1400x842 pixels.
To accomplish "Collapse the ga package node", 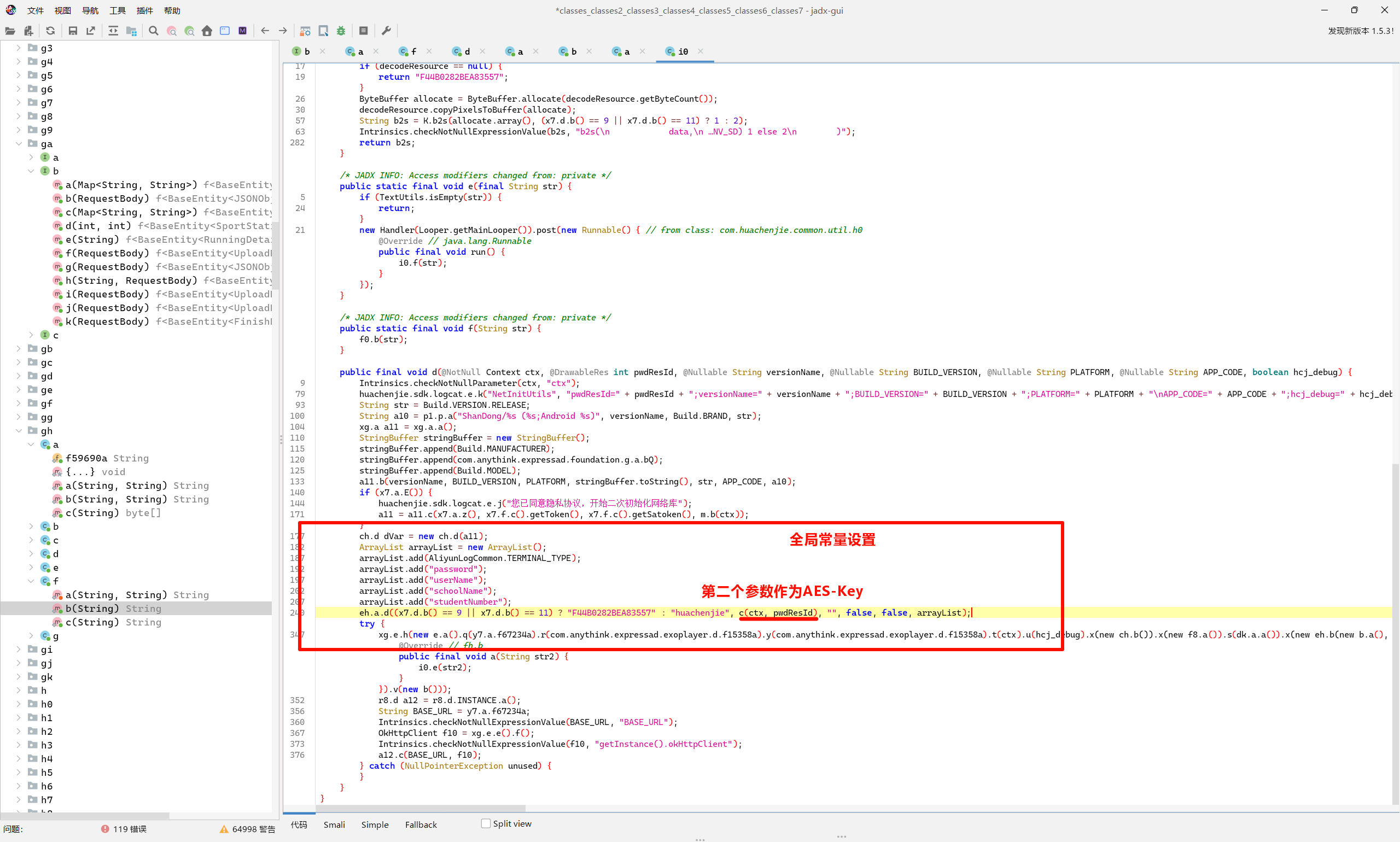I will [19, 144].
